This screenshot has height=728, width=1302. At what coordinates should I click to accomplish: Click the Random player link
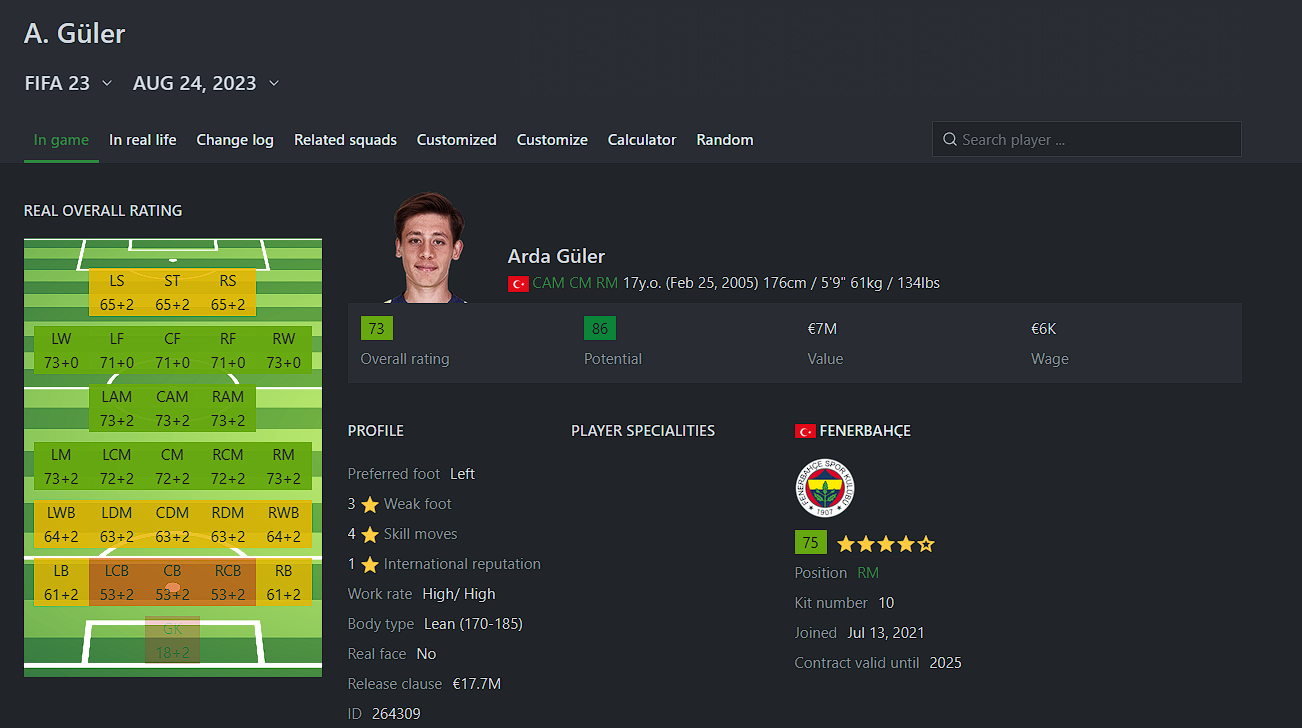click(725, 140)
